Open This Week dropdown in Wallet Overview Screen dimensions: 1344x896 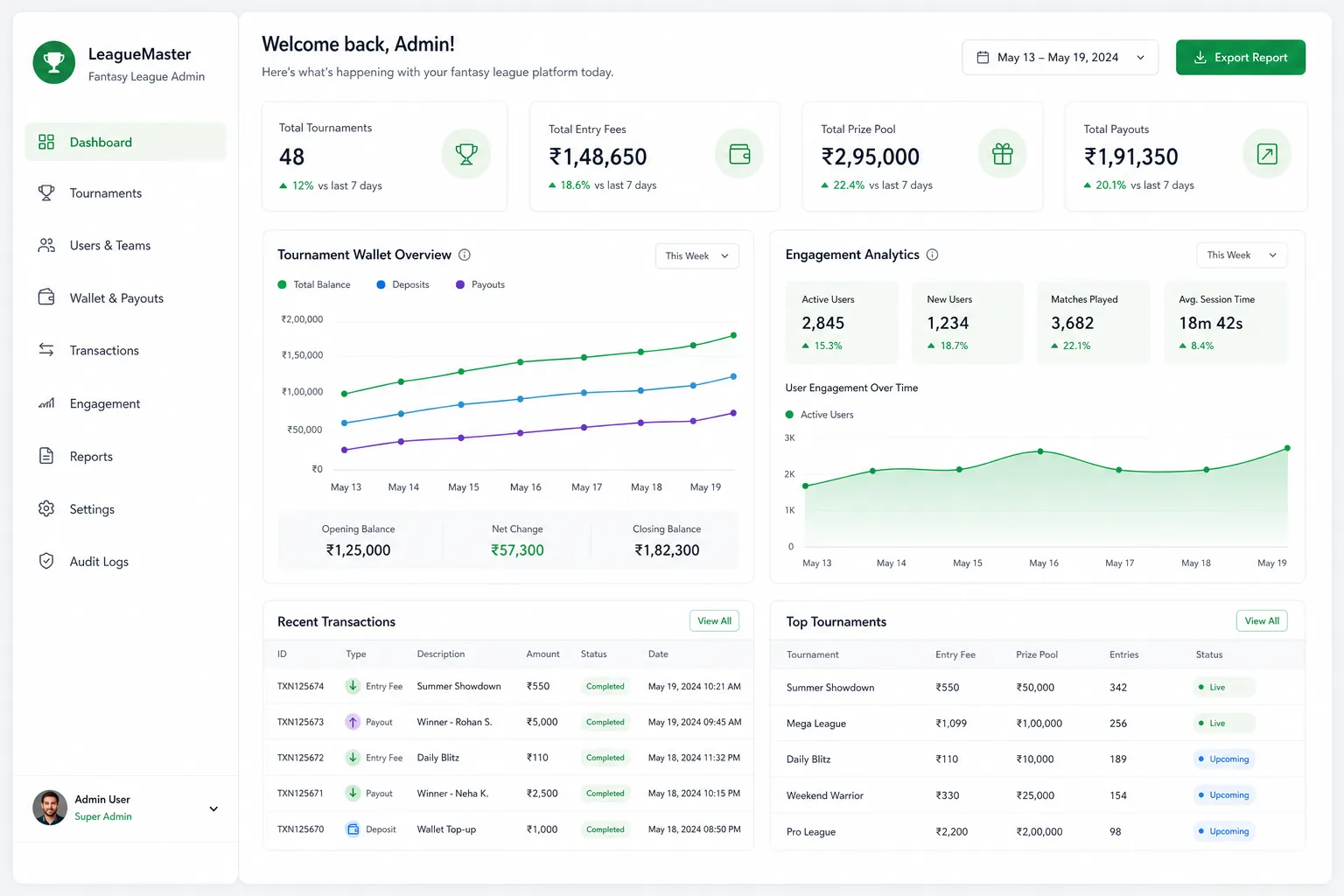696,255
